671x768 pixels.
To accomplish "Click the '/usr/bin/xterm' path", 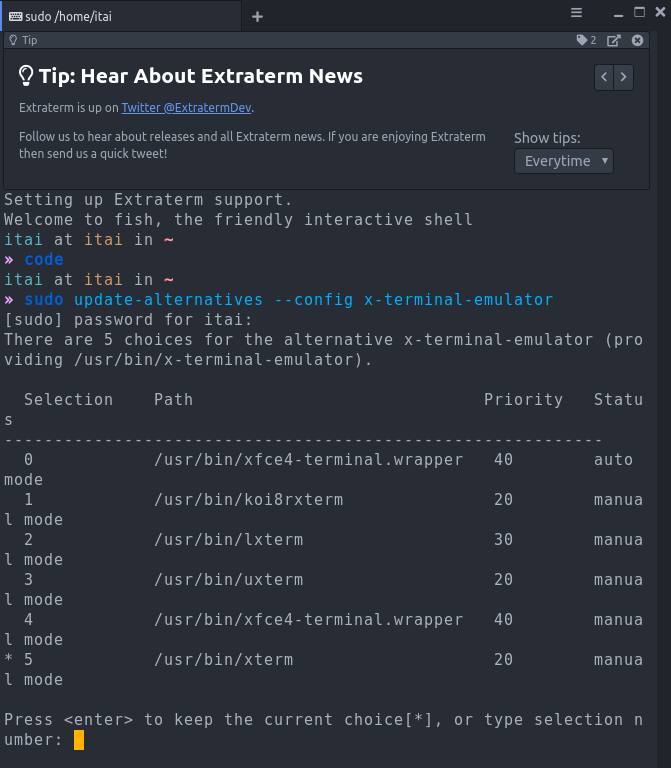I will click(x=224, y=660).
